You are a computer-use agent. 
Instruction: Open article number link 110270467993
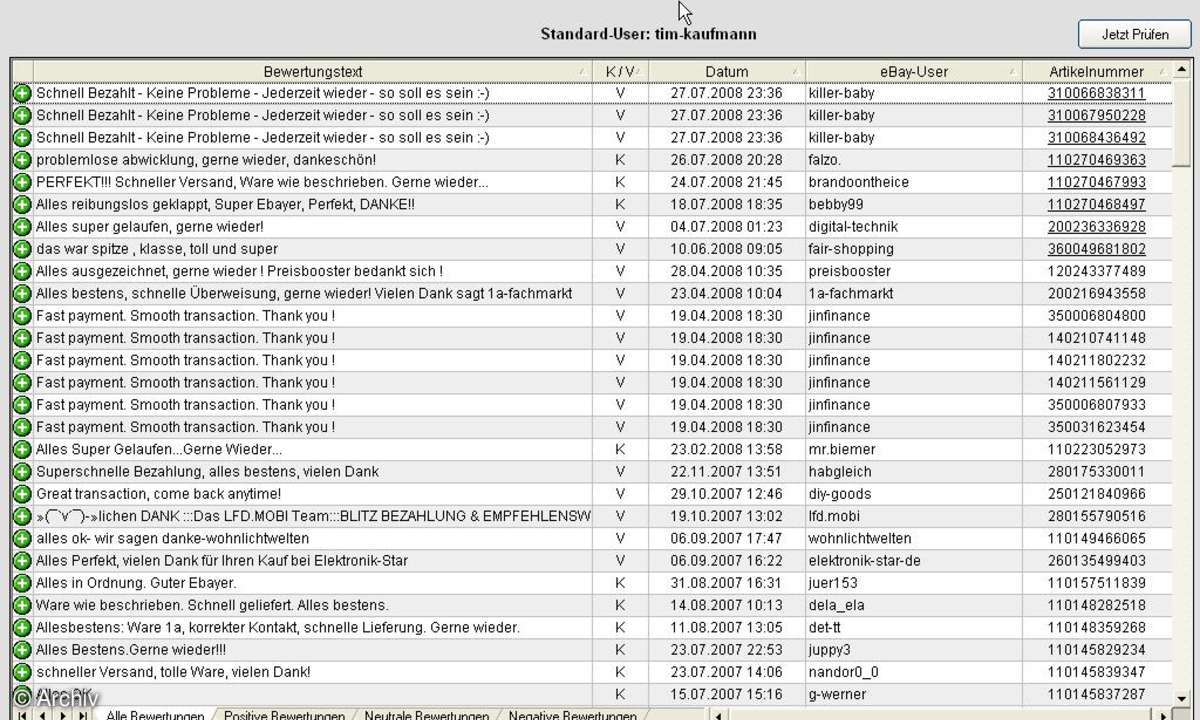click(1097, 182)
